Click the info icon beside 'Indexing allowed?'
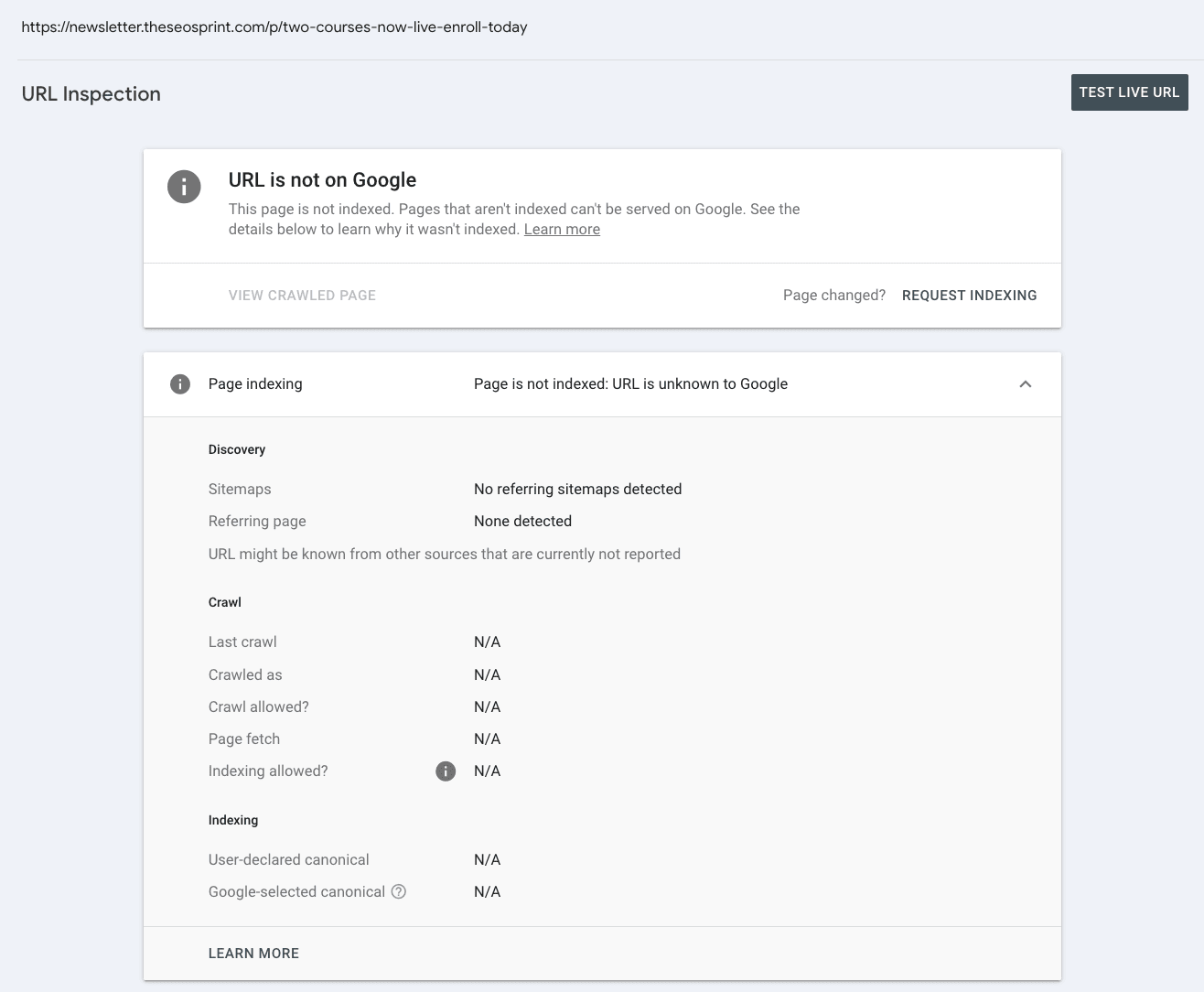Screen dimensions: 1204x992 pyautogui.click(x=446, y=771)
